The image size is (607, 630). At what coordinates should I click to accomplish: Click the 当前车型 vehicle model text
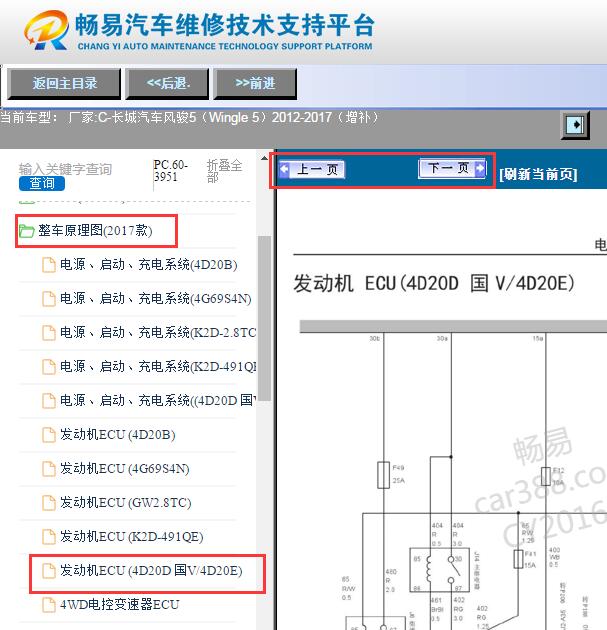pyautogui.click(x=189, y=118)
